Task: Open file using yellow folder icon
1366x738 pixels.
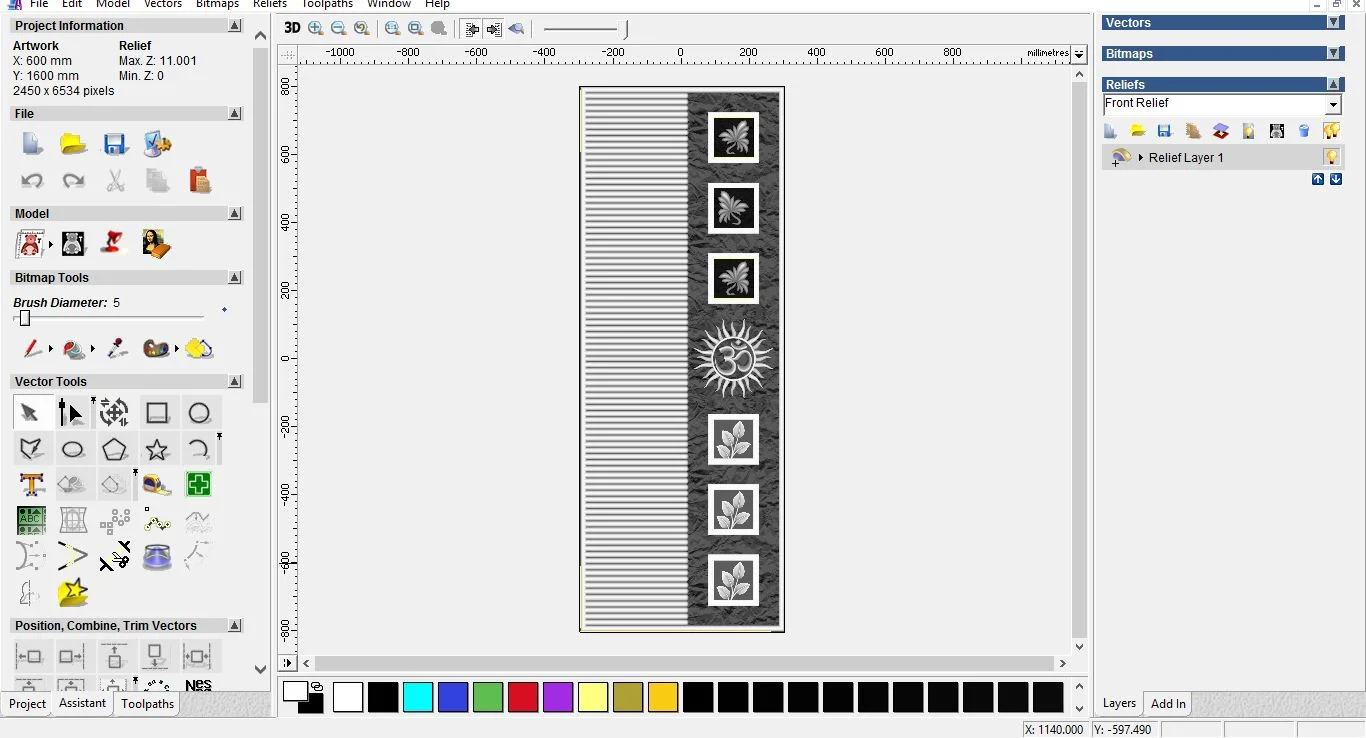Action: pyautogui.click(x=73, y=144)
